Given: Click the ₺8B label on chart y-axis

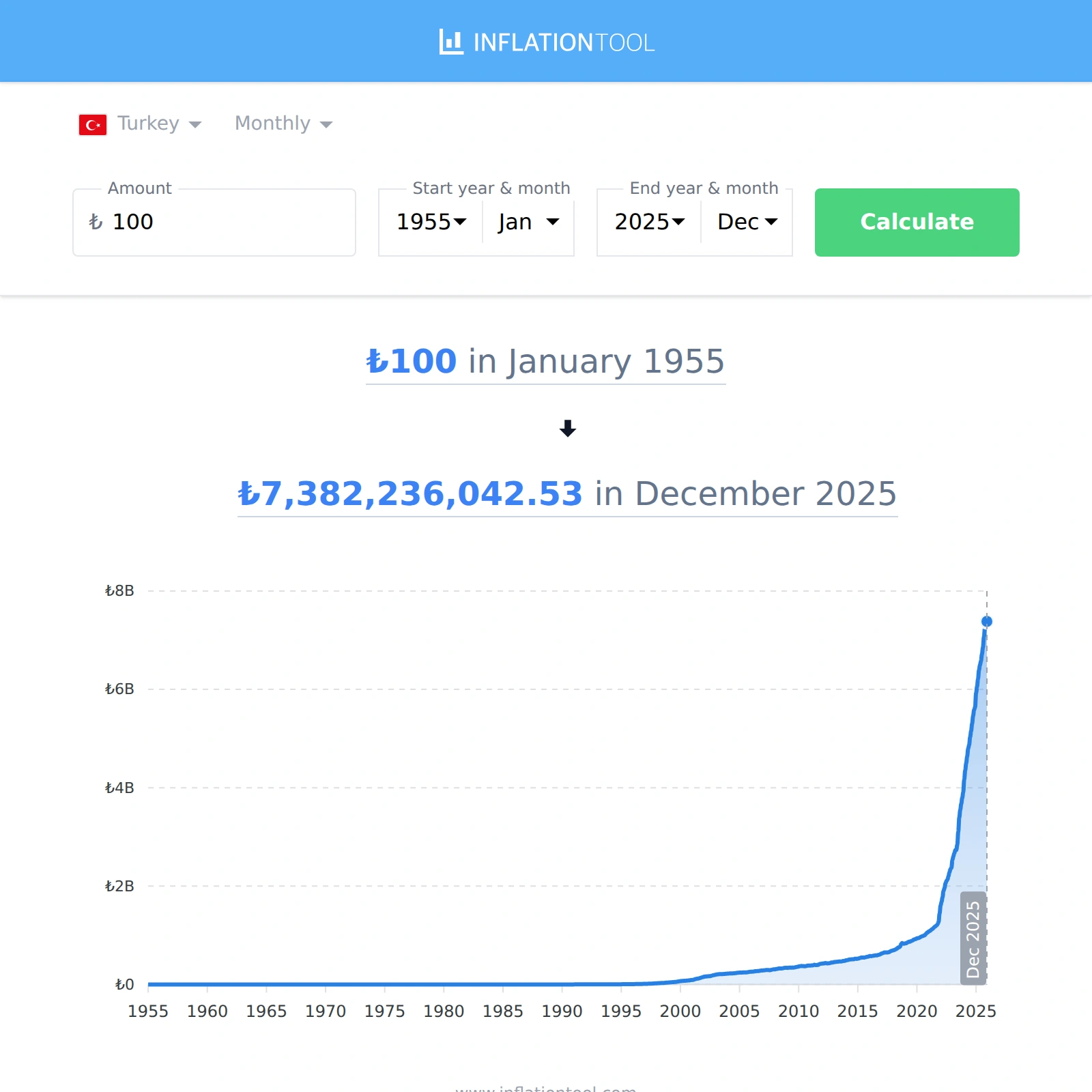Looking at the screenshot, I should [x=119, y=590].
